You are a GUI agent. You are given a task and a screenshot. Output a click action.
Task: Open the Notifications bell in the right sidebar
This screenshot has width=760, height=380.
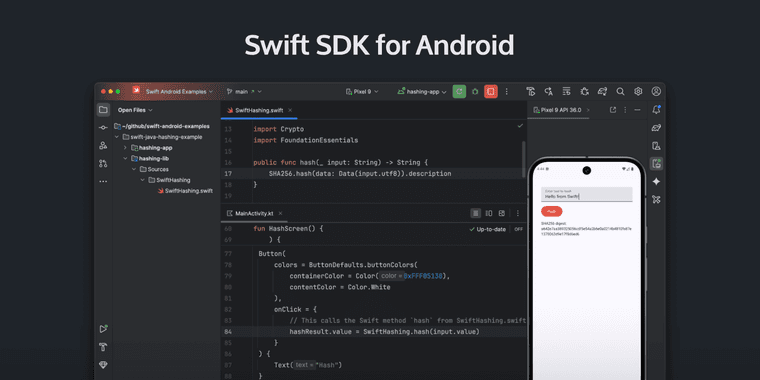tap(656, 110)
